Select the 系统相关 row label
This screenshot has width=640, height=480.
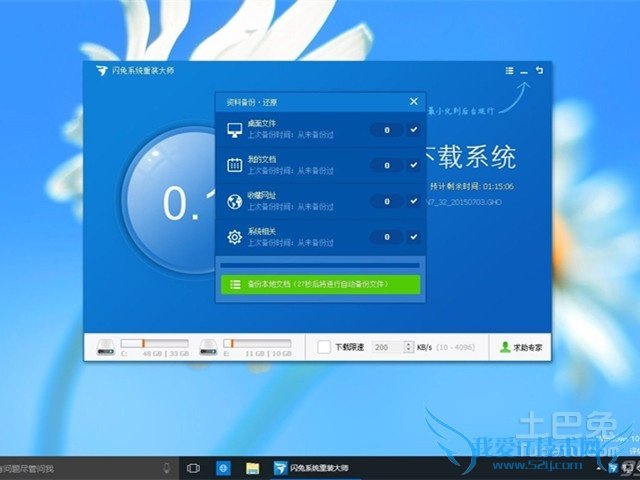coord(262,231)
